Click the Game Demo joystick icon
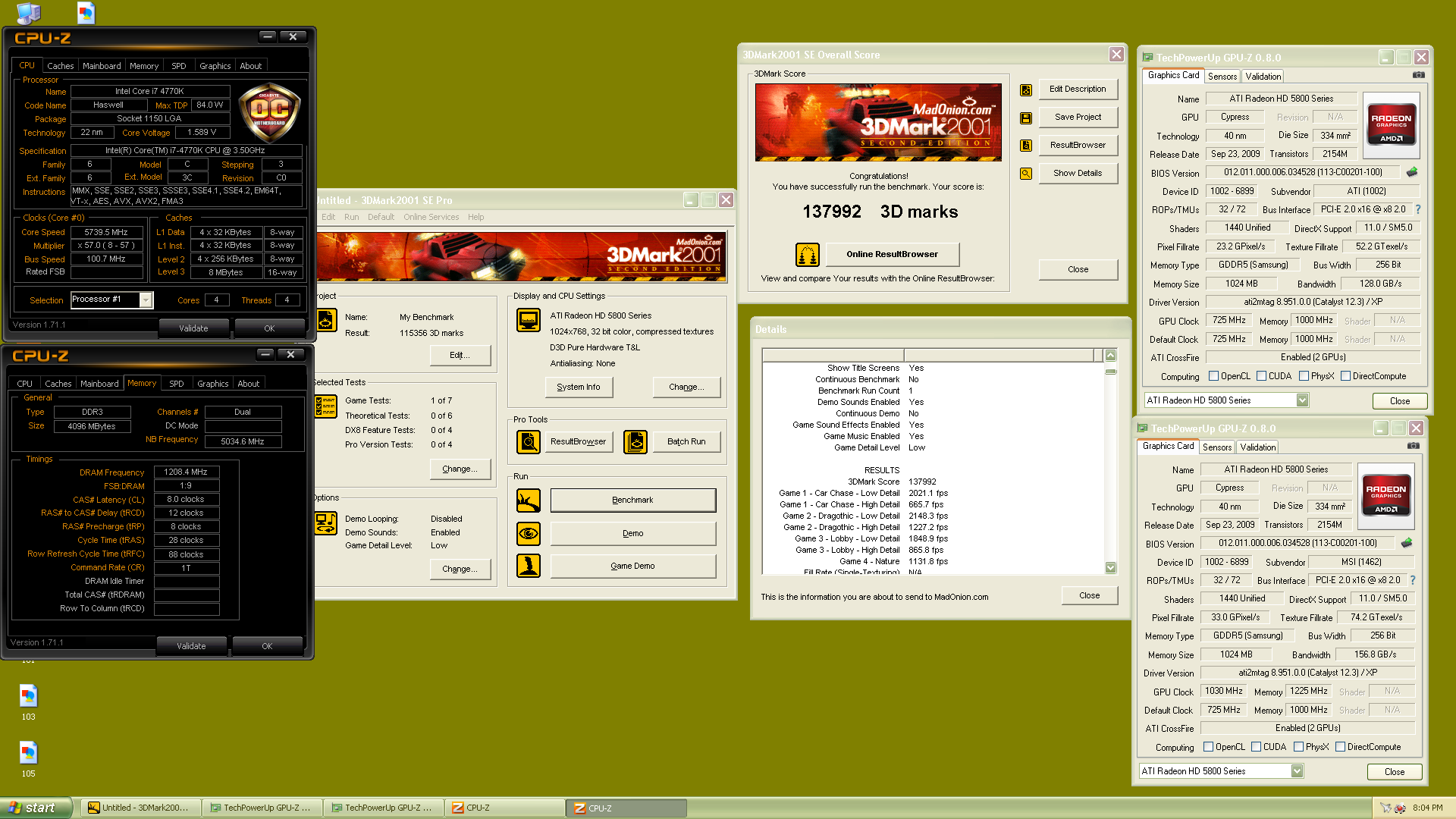 click(x=529, y=566)
